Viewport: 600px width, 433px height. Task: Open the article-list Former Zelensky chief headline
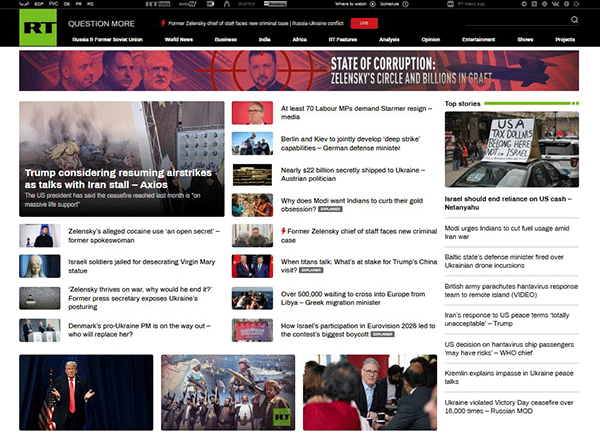[359, 236]
